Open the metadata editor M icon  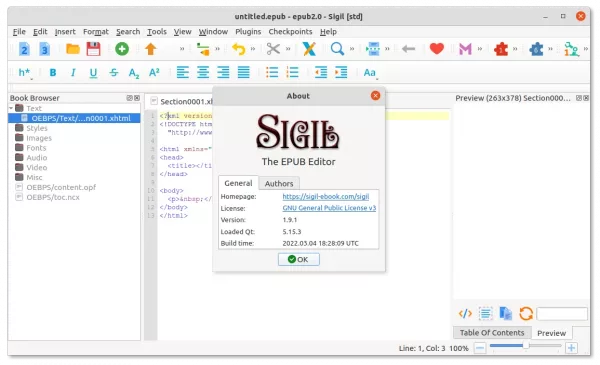[465, 49]
